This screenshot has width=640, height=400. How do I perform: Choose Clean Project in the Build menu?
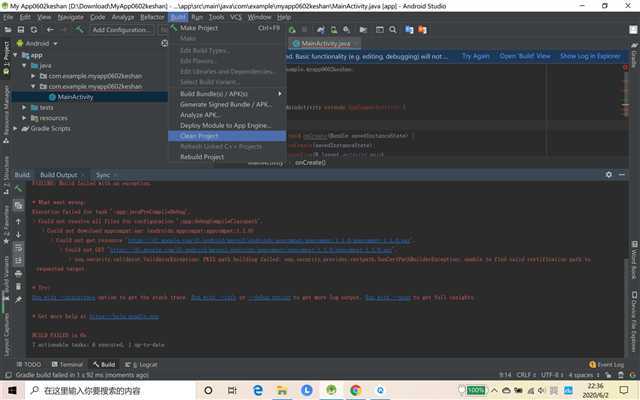tap(227, 136)
